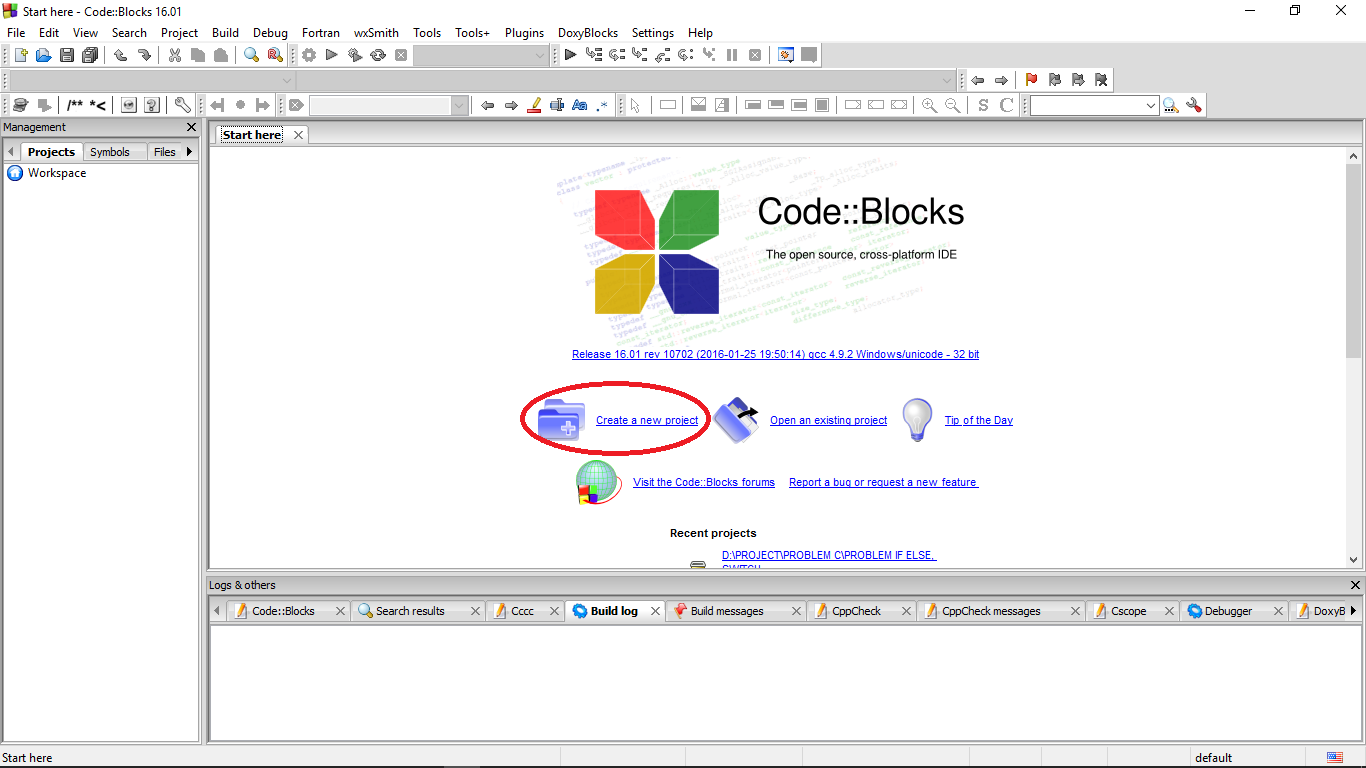Click the DoxyBlocks block comment /** icon
This screenshot has height=768, width=1366.
tap(75, 105)
